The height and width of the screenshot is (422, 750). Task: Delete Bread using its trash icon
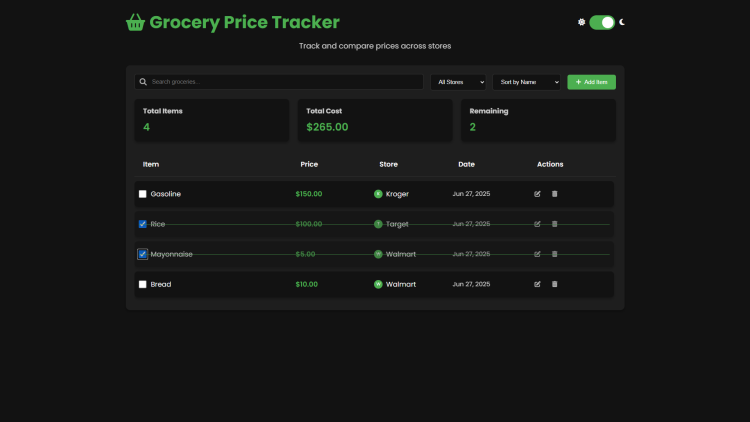pyautogui.click(x=555, y=284)
